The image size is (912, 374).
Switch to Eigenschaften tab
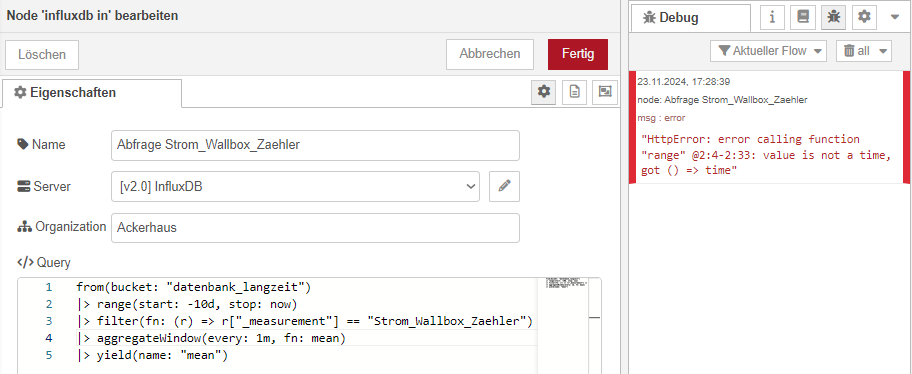(91, 92)
